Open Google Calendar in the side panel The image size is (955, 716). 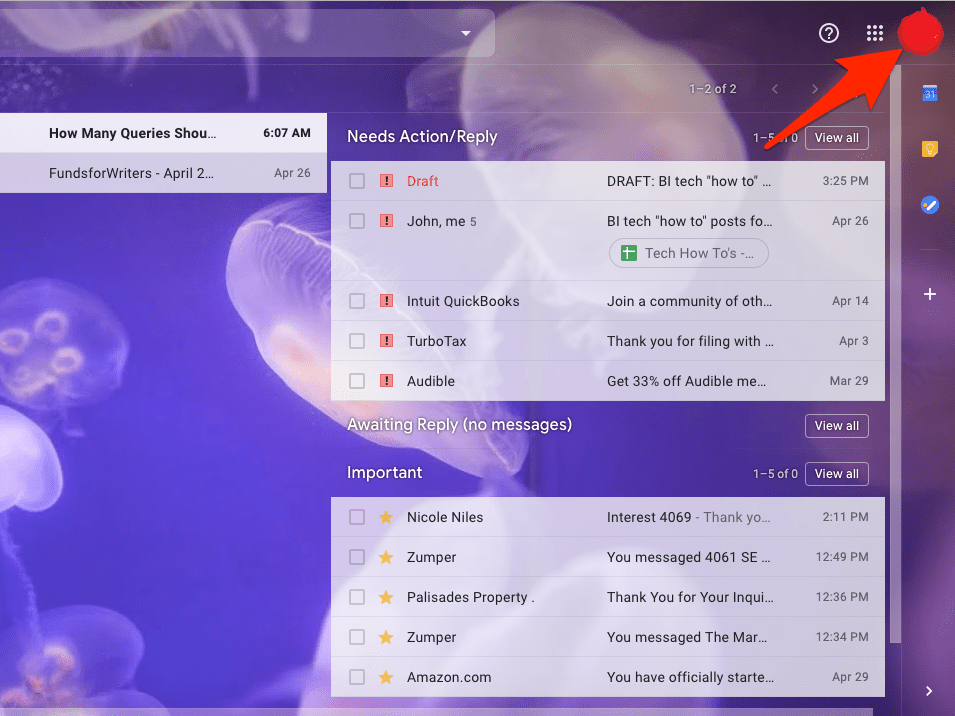point(929,93)
